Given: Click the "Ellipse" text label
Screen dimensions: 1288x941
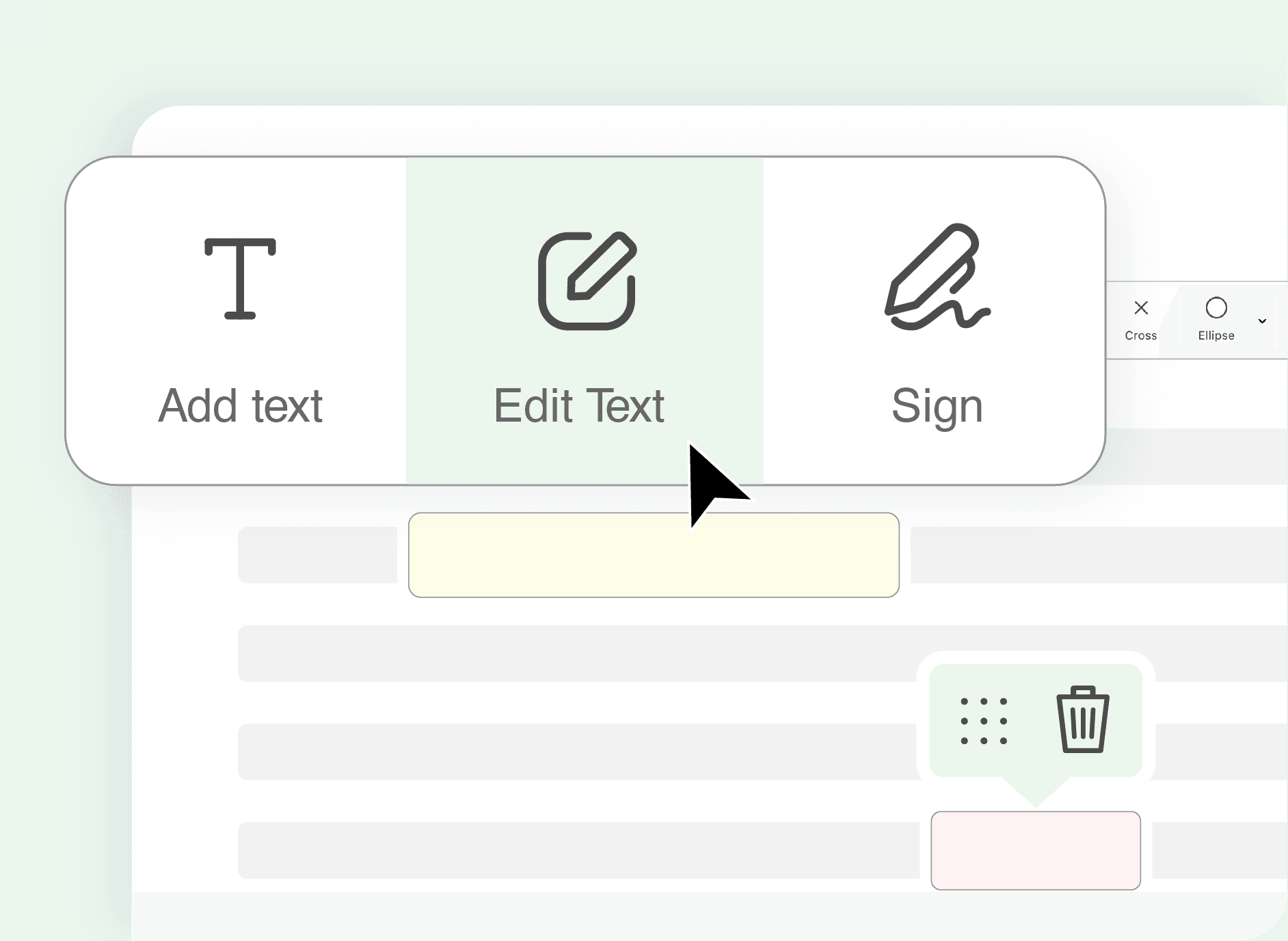Looking at the screenshot, I should click(1216, 336).
